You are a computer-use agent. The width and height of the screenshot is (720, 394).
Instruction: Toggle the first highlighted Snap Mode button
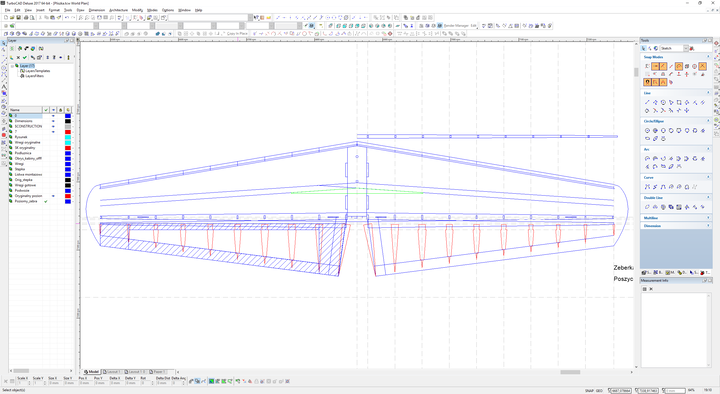655,67
